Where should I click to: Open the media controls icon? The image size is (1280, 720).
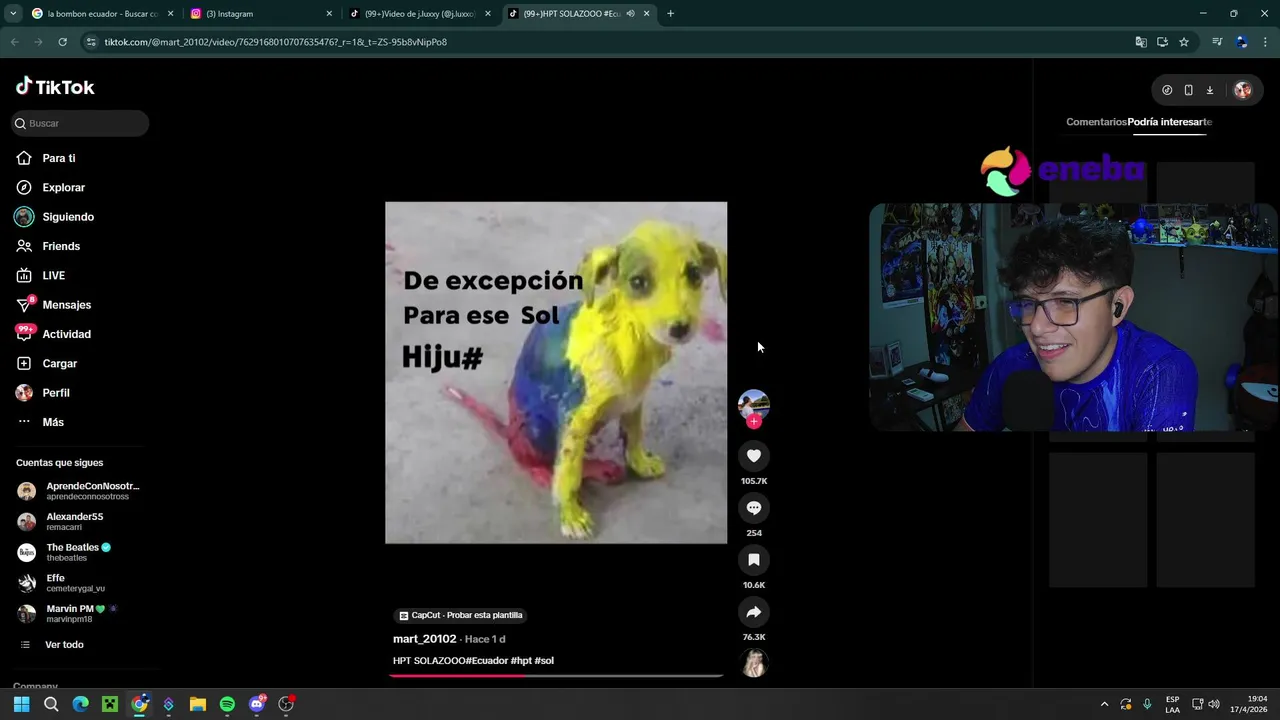pyautogui.click(x=1217, y=42)
